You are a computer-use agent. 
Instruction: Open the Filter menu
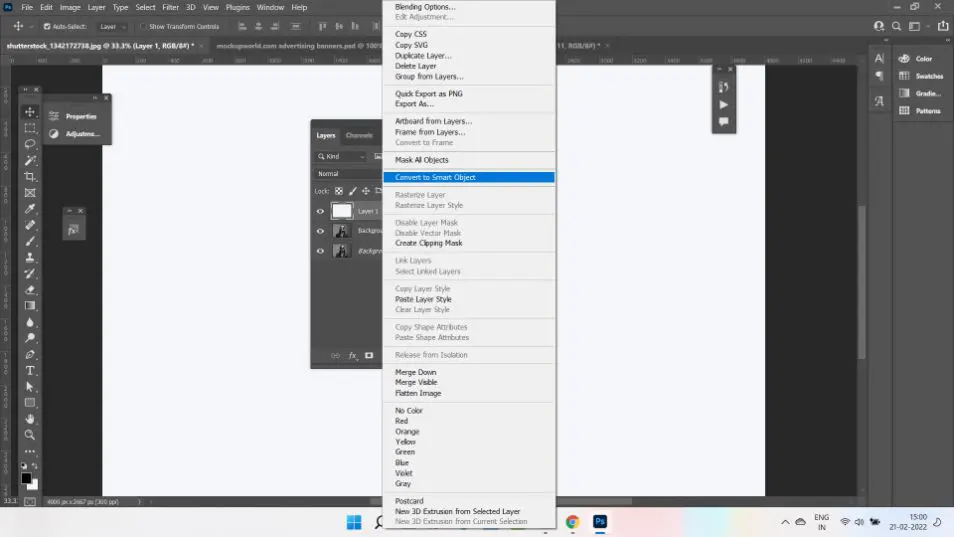[x=170, y=7]
